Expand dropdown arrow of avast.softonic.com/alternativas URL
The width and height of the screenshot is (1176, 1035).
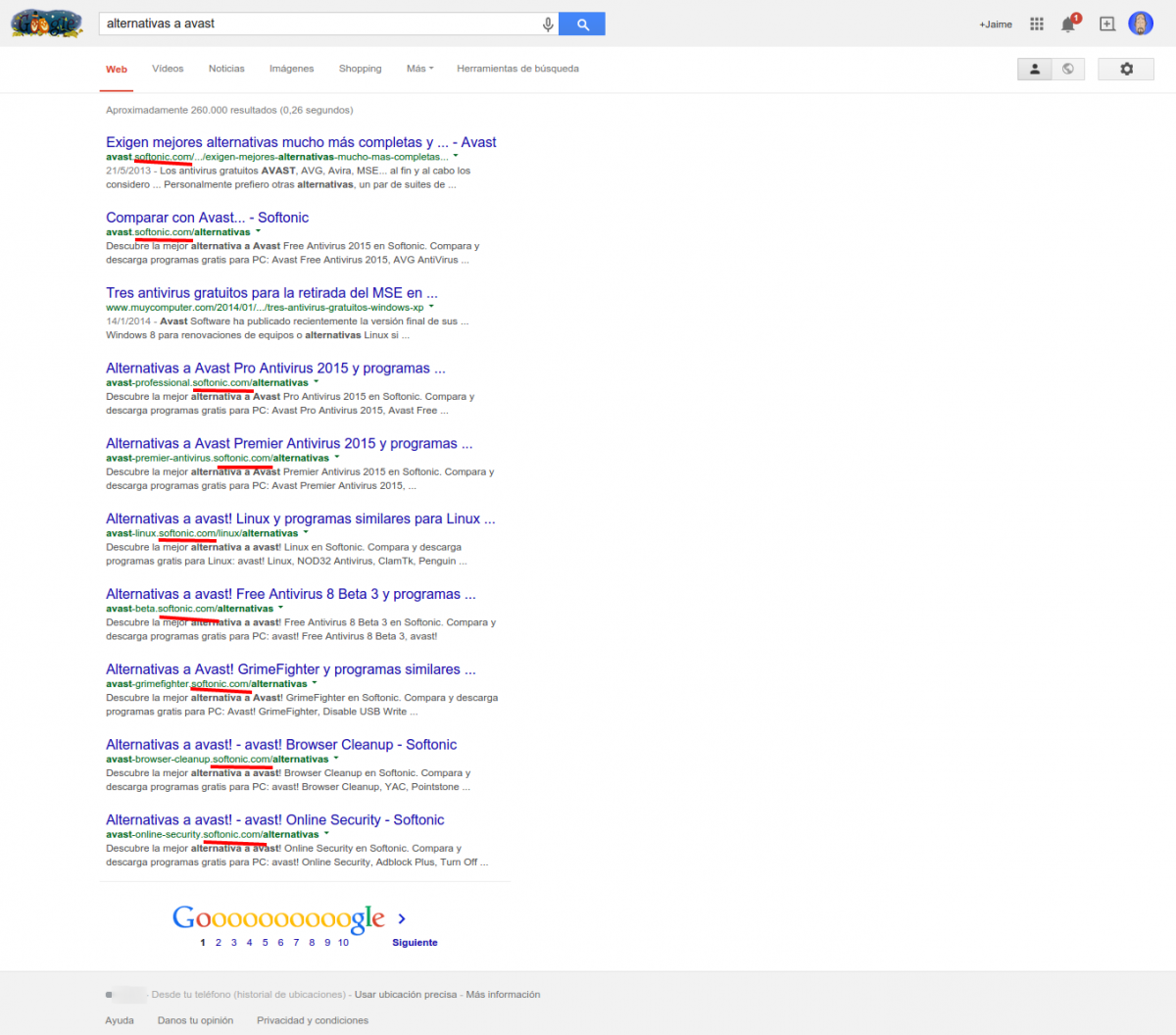258,232
